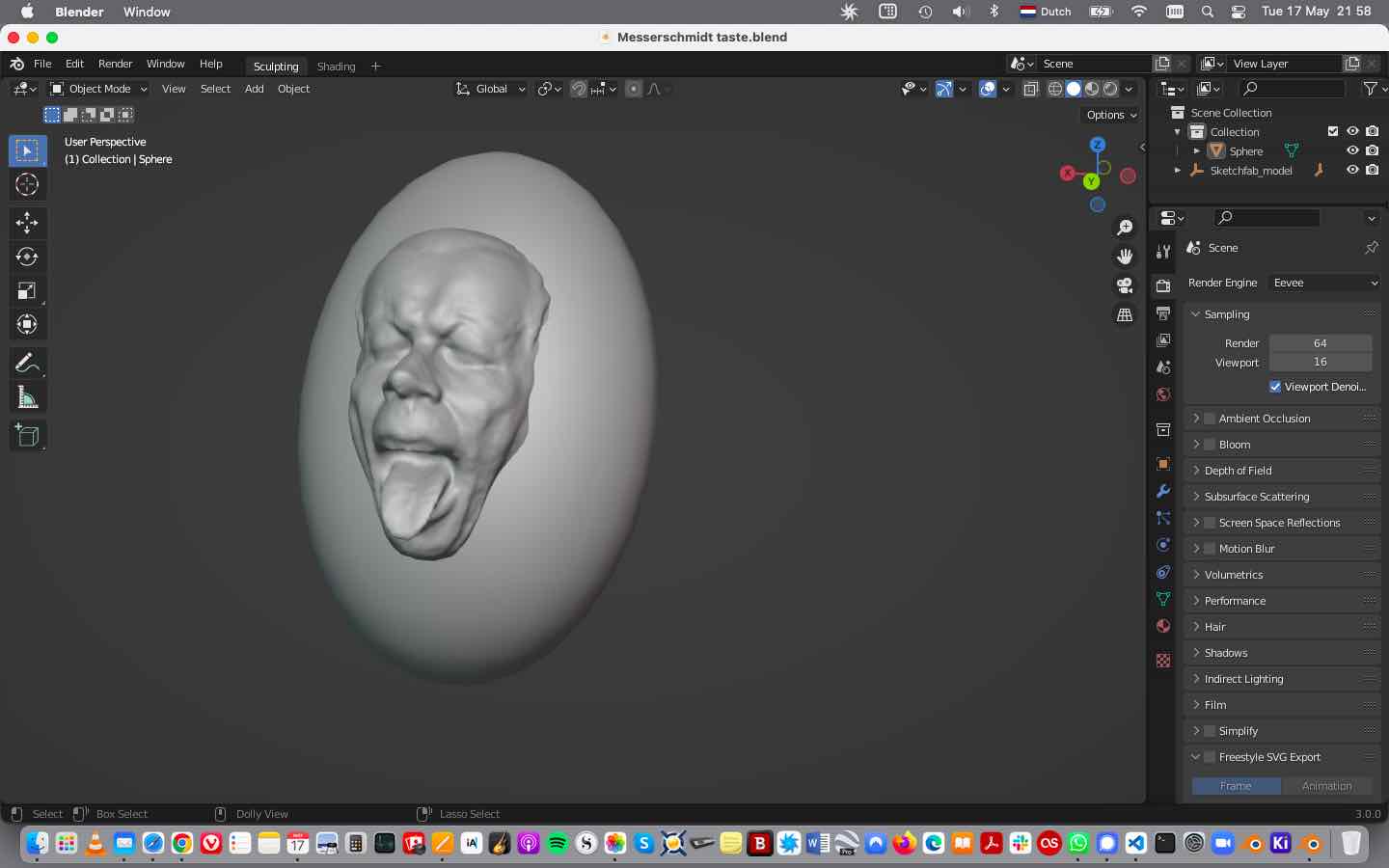The width and height of the screenshot is (1389, 868).
Task: Click the outliner search field
Action: pos(1292,89)
